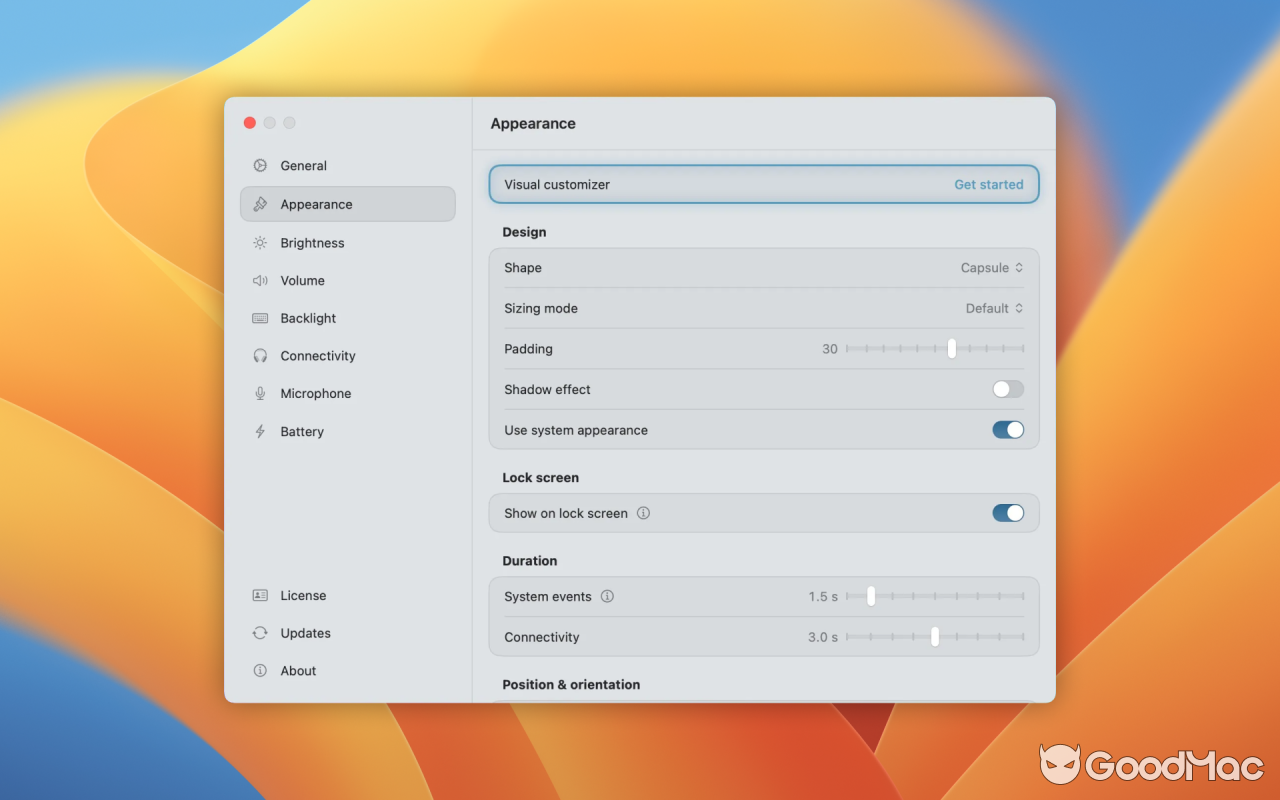This screenshot has width=1280, height=800.
Task: Disable Use system appearance
Action: tap(1008, 430)
